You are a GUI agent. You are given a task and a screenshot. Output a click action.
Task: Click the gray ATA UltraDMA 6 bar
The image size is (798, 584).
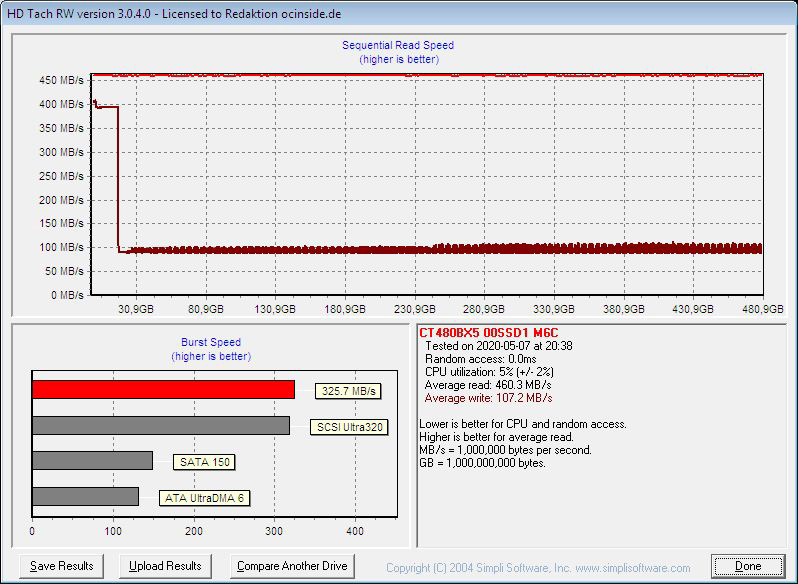(x=86, y=497)
